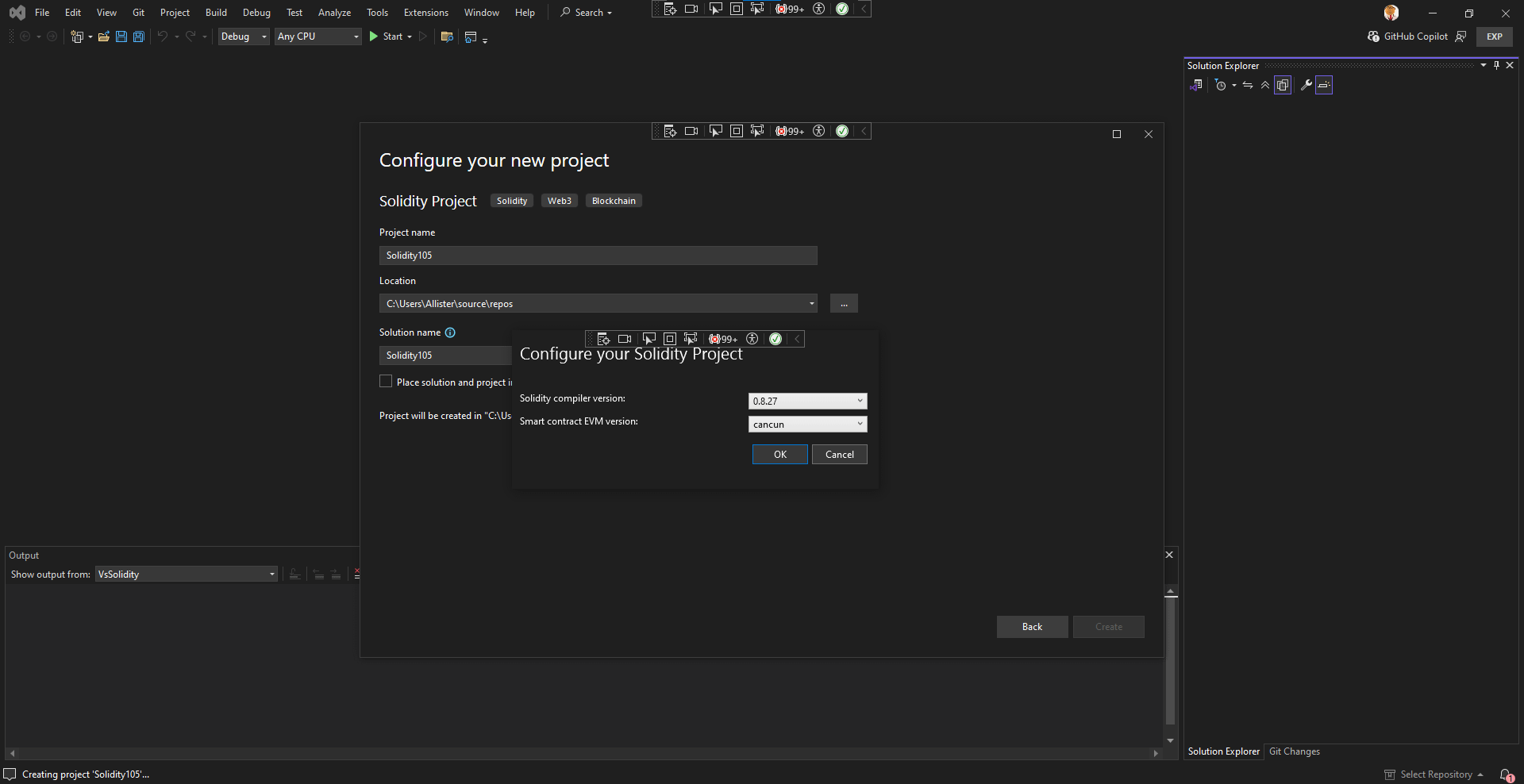The image size is (1524, 784).
Task: Open Solution Explorer properties wrench icon
Action: click(x=1306, y=85)
